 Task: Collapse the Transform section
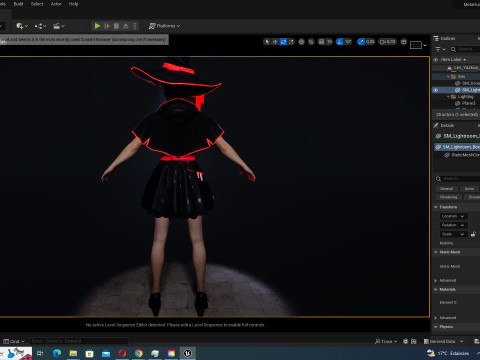pos(436,207)
